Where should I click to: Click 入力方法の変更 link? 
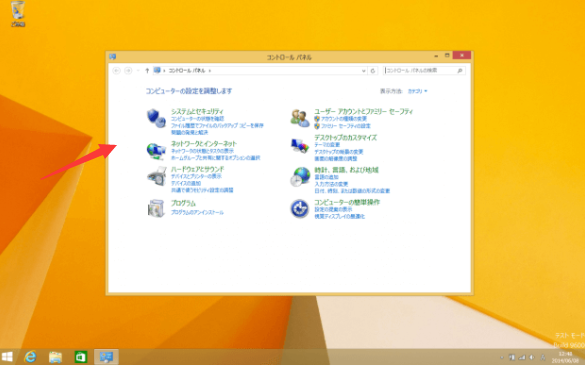pyautogui.click(x=331, y=184)
